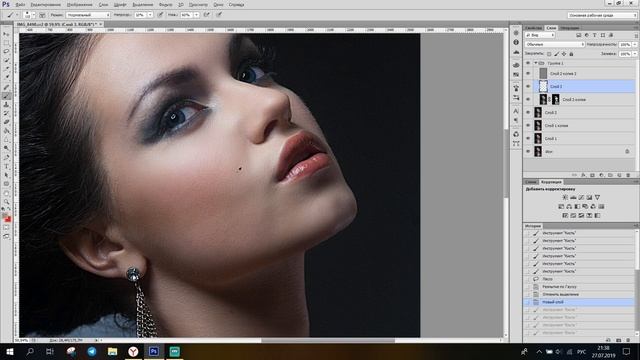Create new snapshot camera icon in History
The height and width of the screenshot is (360, 640).
point(618,340)
